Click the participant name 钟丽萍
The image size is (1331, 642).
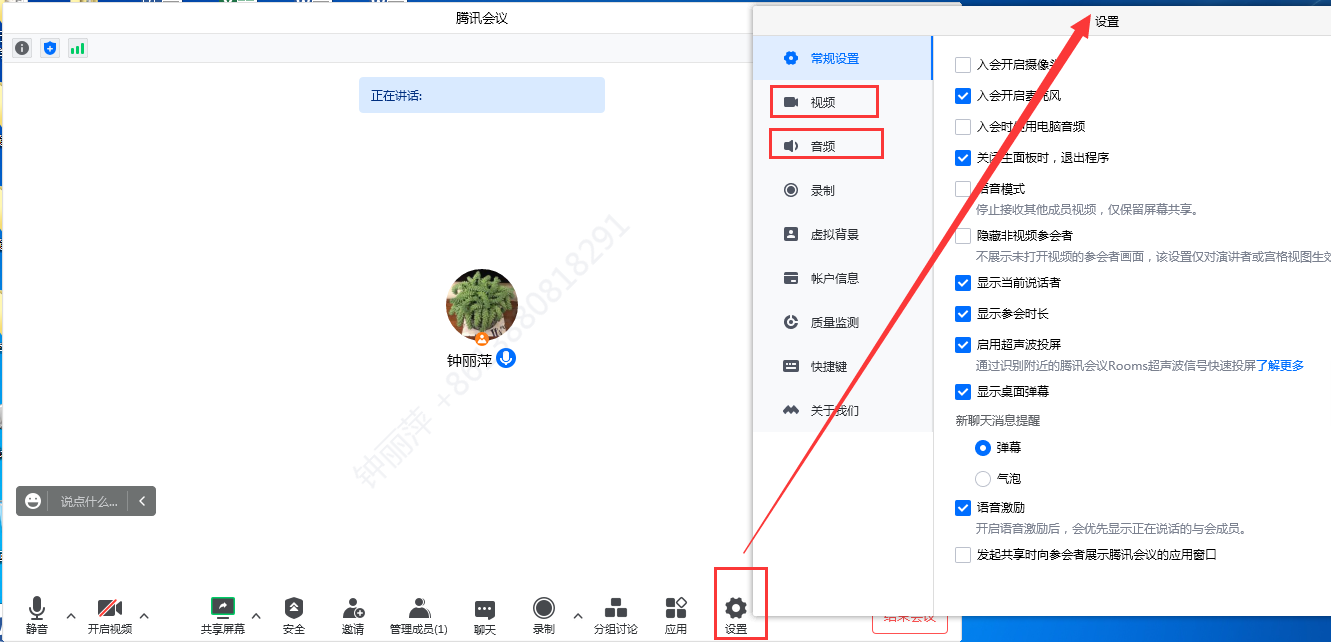pyautogui.click(x=469, y=360)
